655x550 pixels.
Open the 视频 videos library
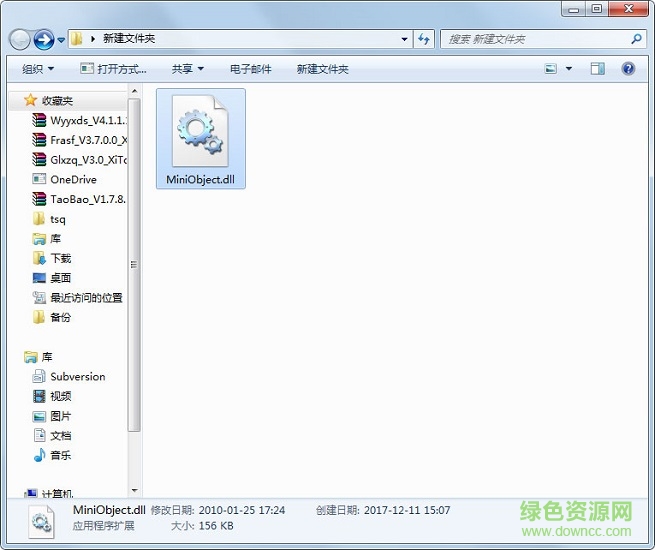(52, 396)
